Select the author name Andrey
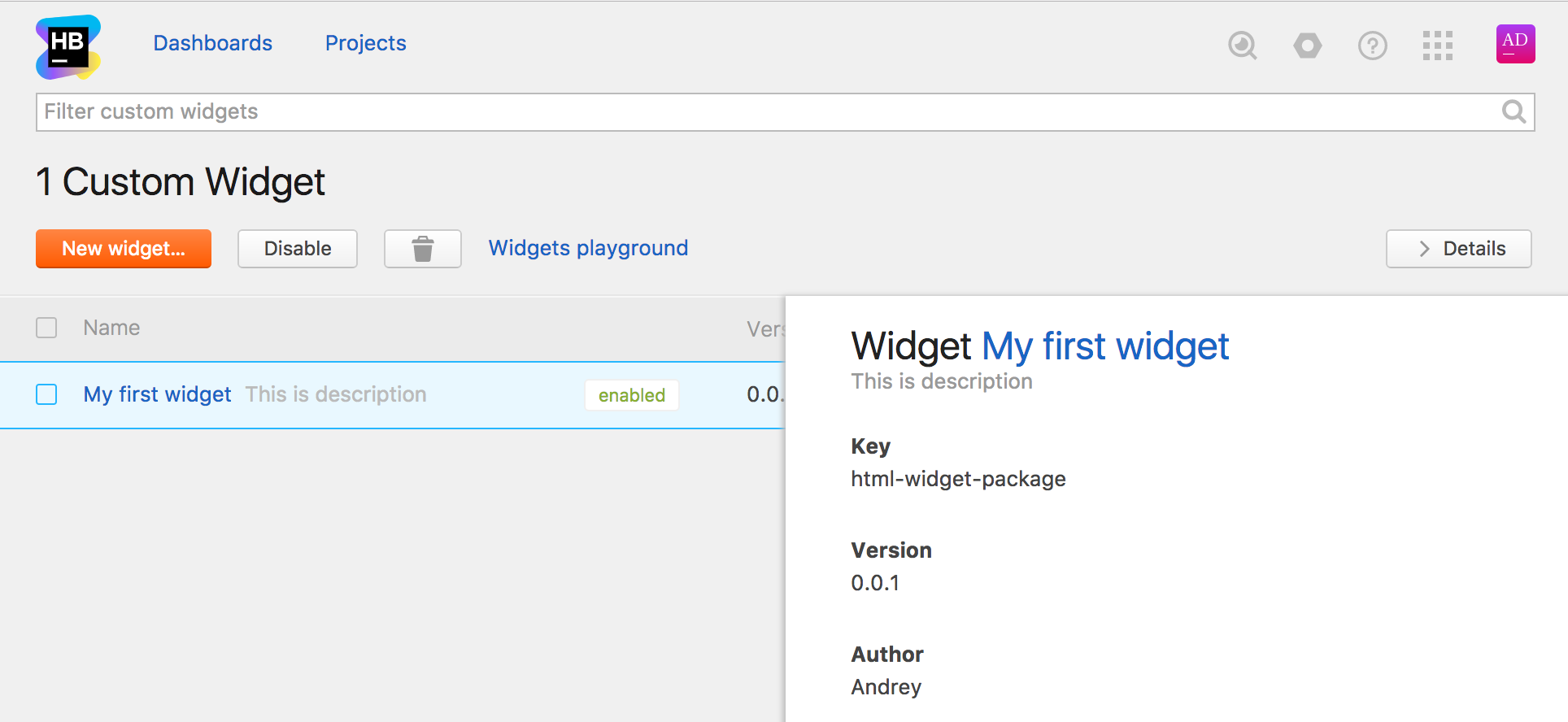Viewport: 1568px width, 722px height. pyautogui.click(x=886, y=687)
